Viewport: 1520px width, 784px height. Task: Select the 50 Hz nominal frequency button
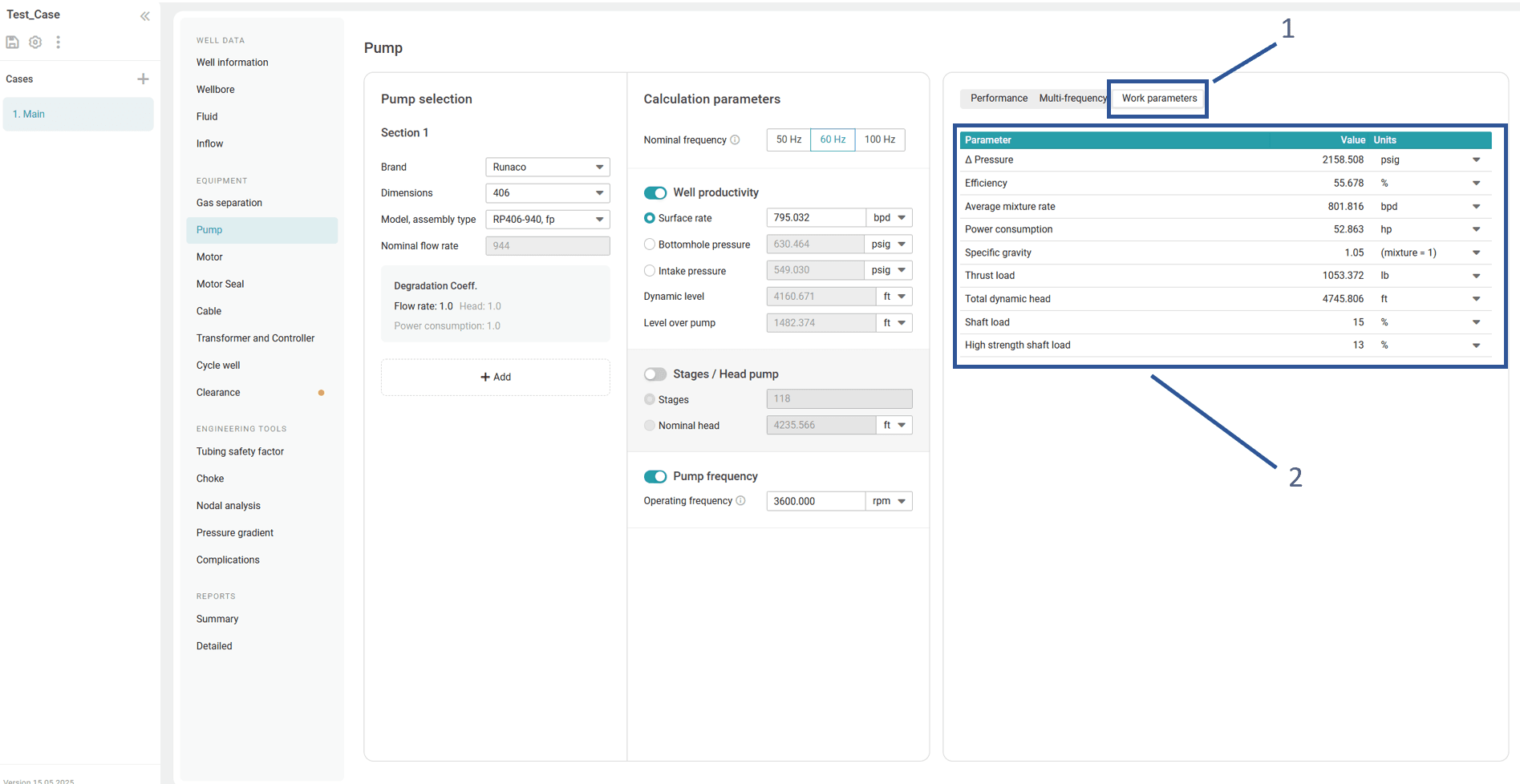[x=788, y=139]
